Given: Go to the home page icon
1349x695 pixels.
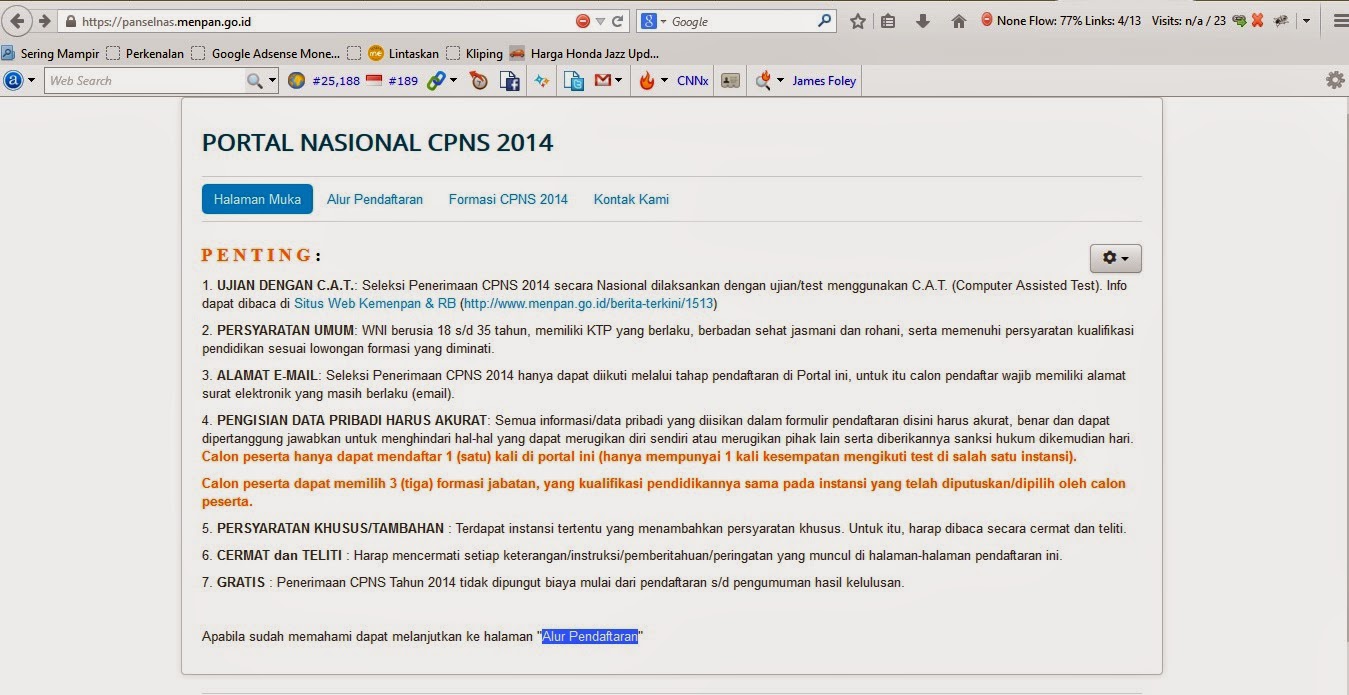Looking at the screenshot, I should point(958,21).
